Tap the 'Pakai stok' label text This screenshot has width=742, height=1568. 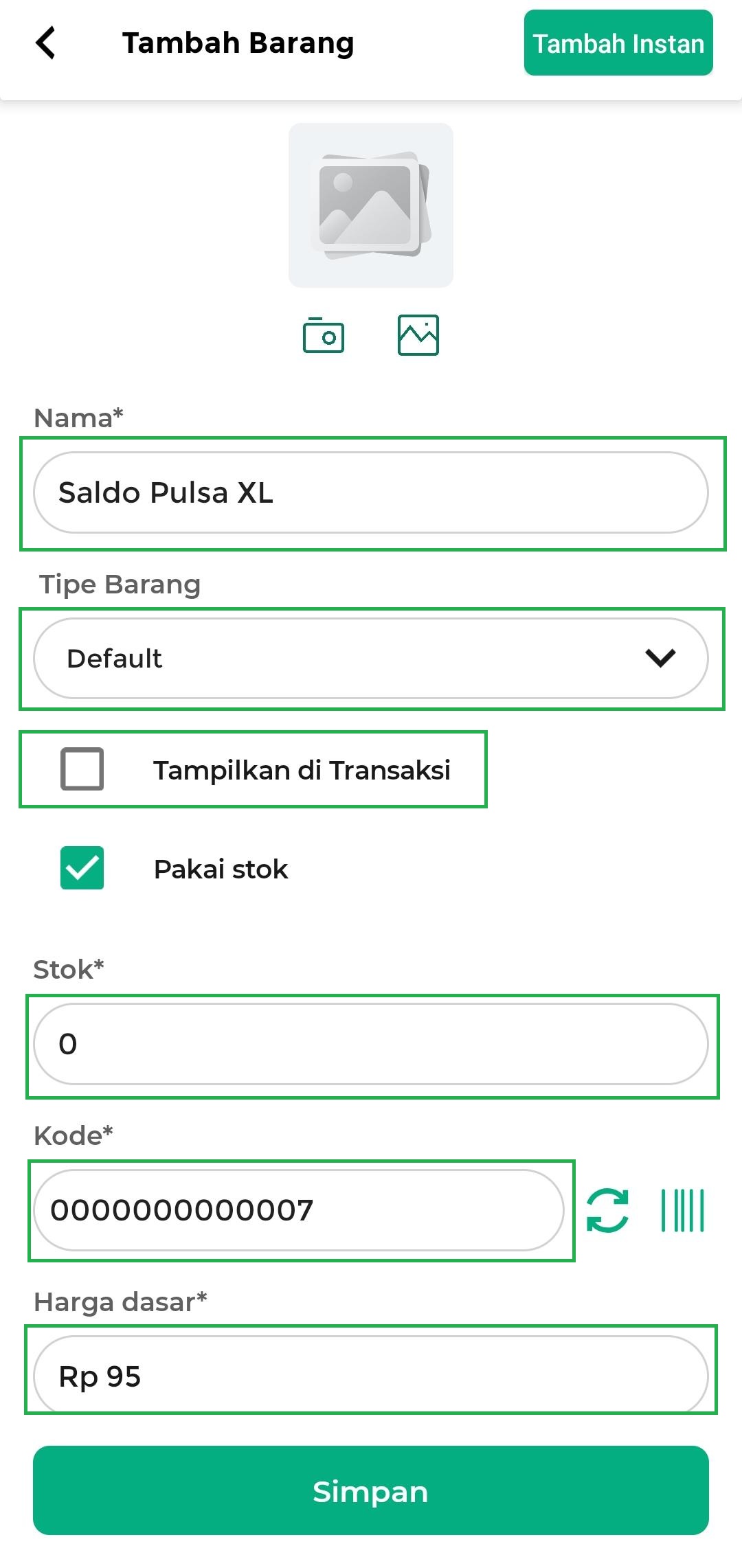point(221,869)
